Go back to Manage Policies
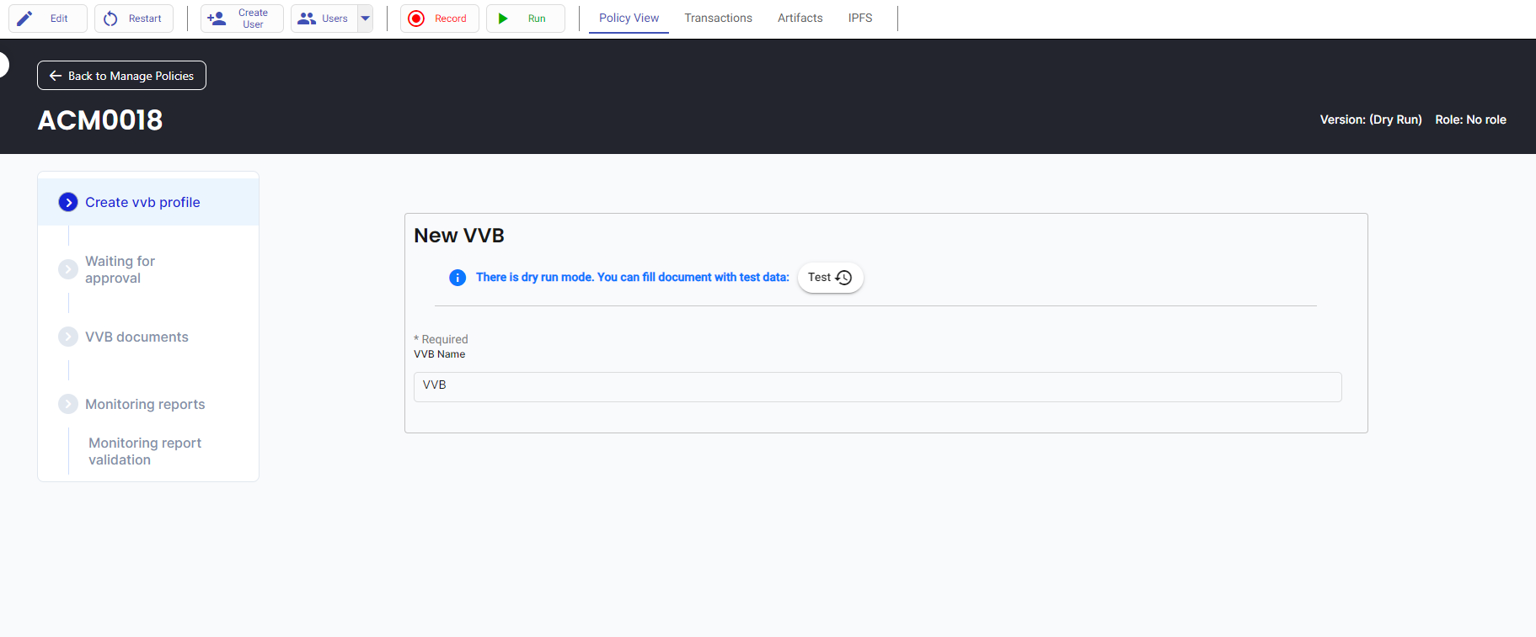 click(x=122, y=76)
